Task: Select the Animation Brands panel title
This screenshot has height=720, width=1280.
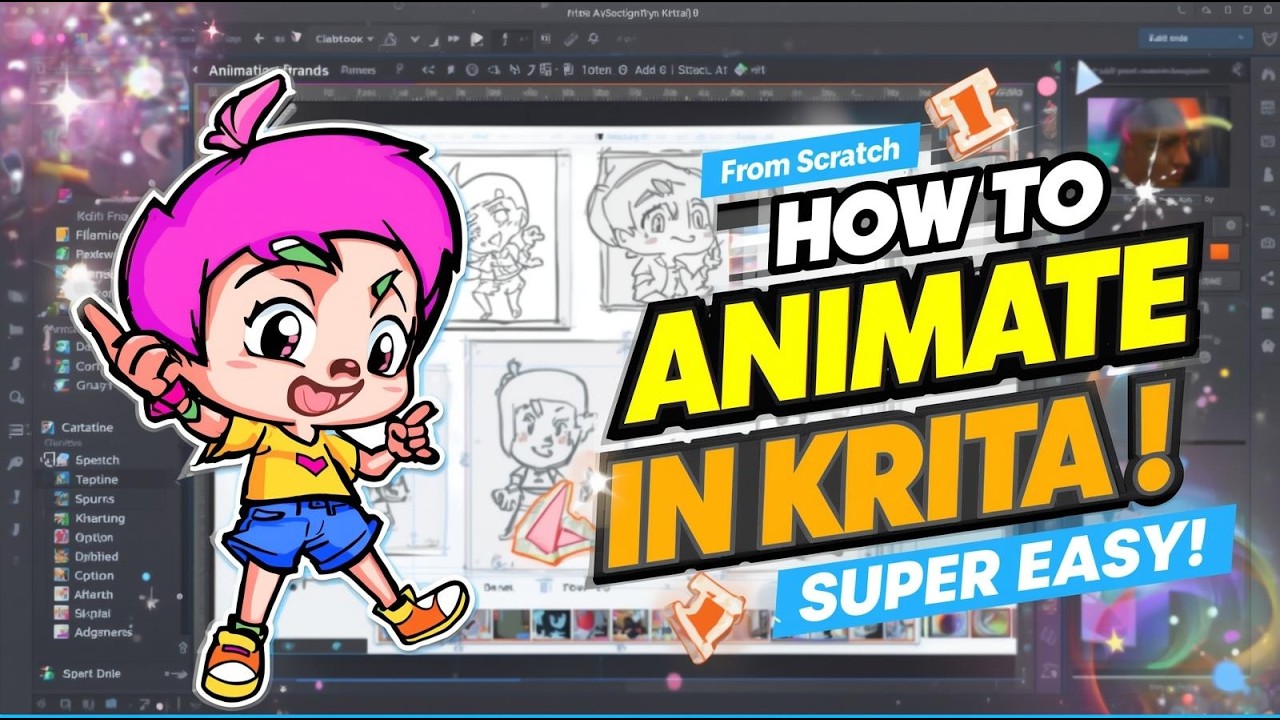Action: [267, 71]
